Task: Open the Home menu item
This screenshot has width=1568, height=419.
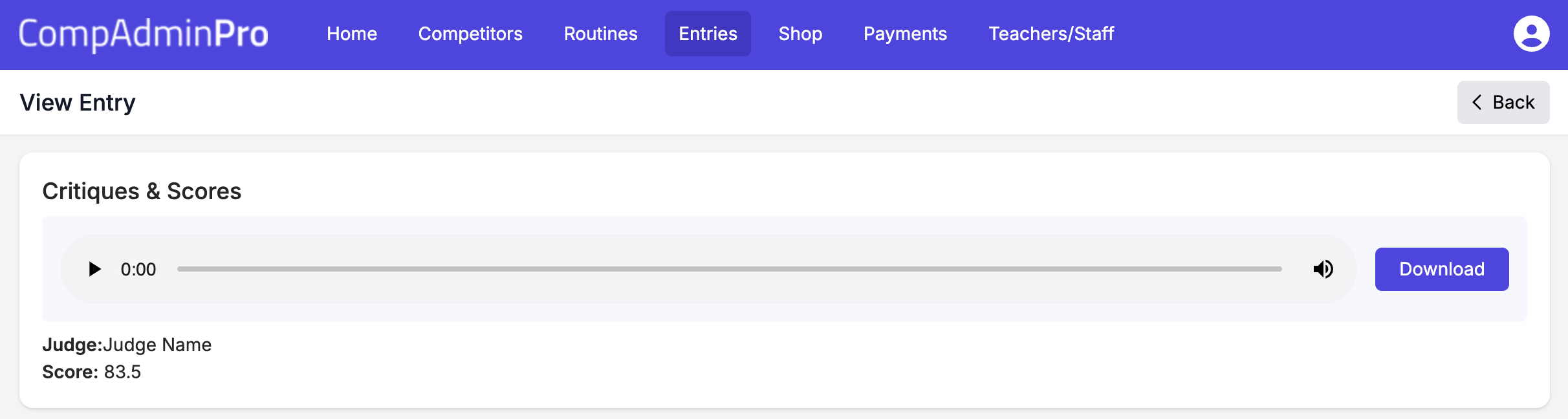Action: pyautogui.click(x=352, y=34)
